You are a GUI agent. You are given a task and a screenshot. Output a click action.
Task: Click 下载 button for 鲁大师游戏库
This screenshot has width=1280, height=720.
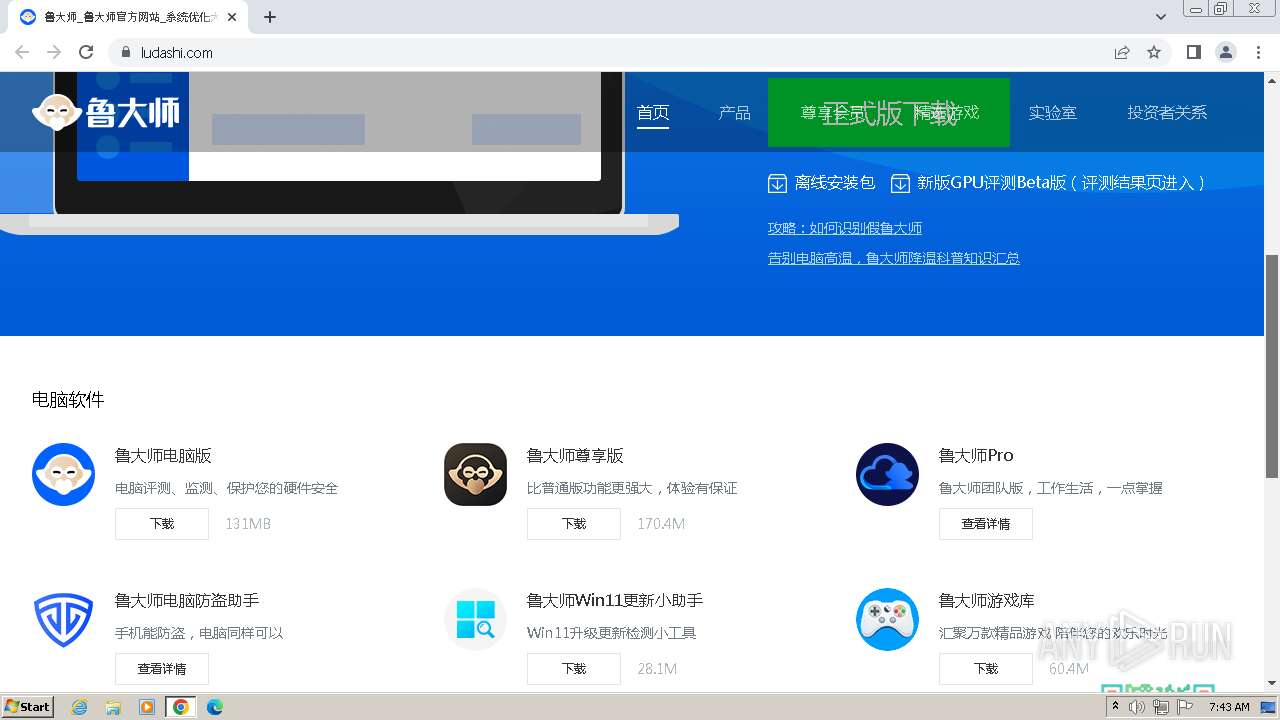click(986, 668)
